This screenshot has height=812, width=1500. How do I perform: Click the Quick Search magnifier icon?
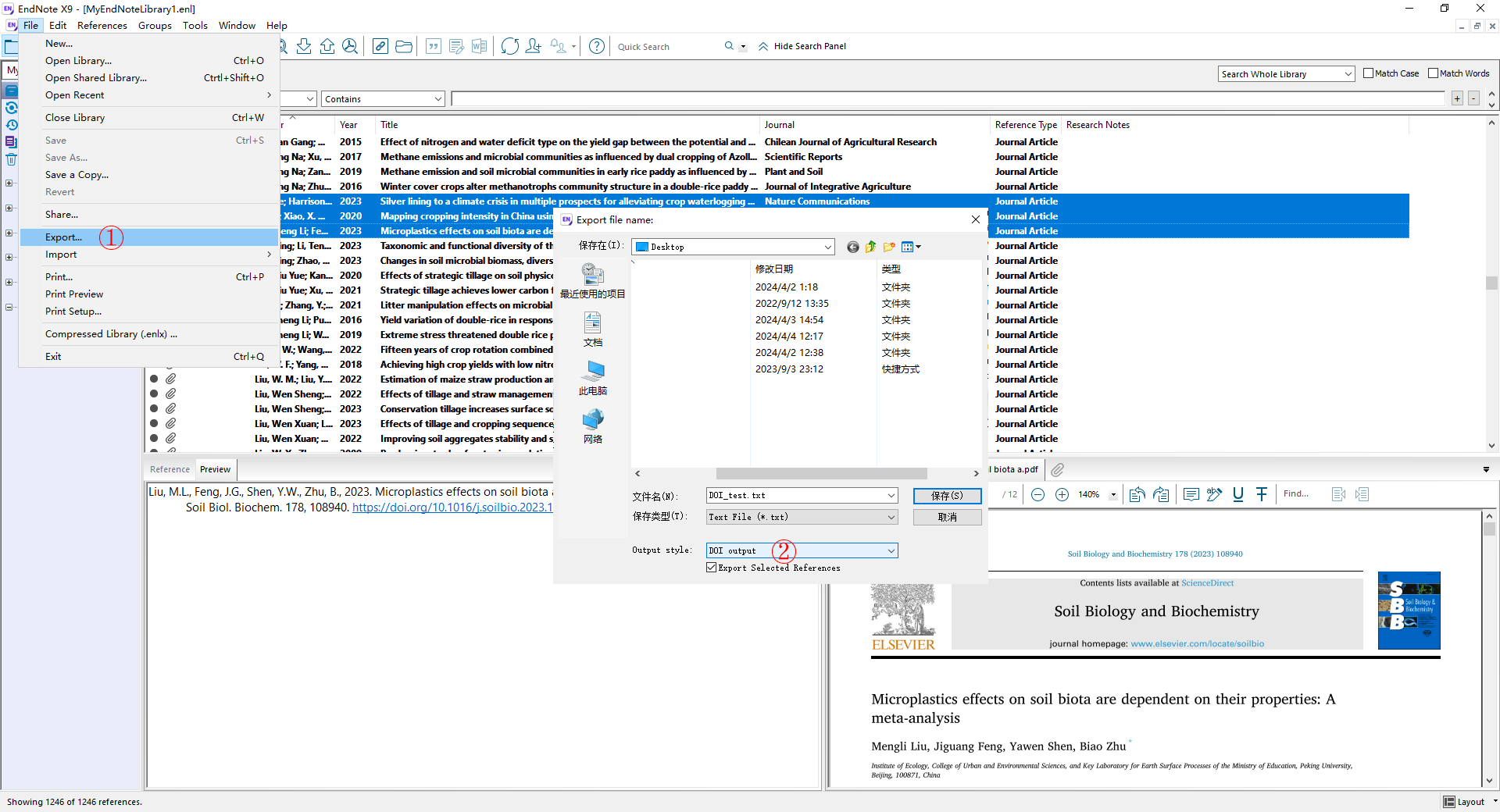tap(729, 46)
